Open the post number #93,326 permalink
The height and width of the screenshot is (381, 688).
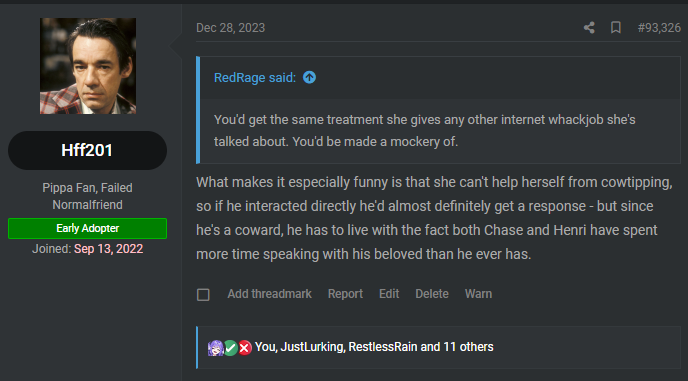(x=659, y=28)
